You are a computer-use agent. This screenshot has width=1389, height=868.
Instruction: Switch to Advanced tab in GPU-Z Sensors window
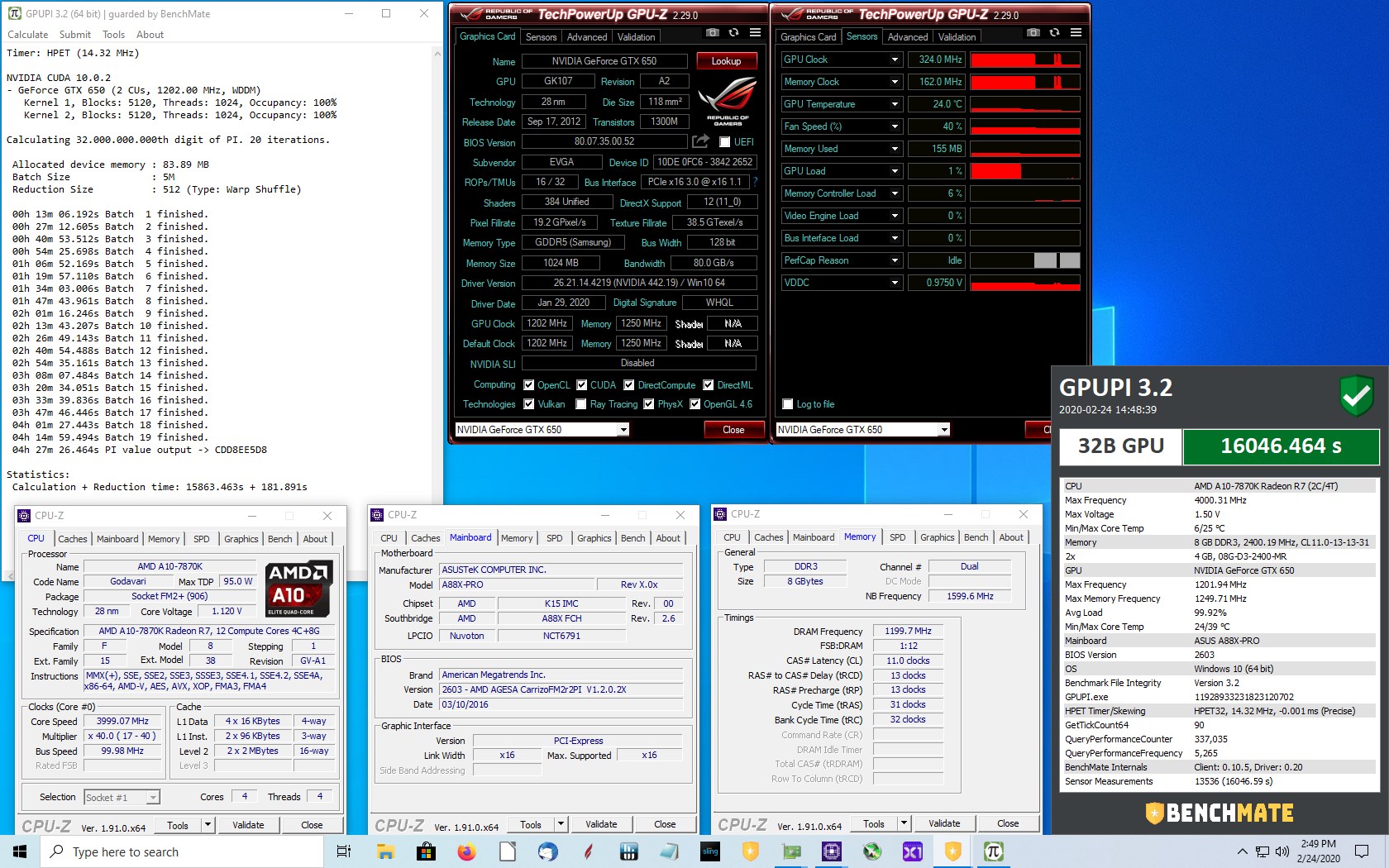907,37
